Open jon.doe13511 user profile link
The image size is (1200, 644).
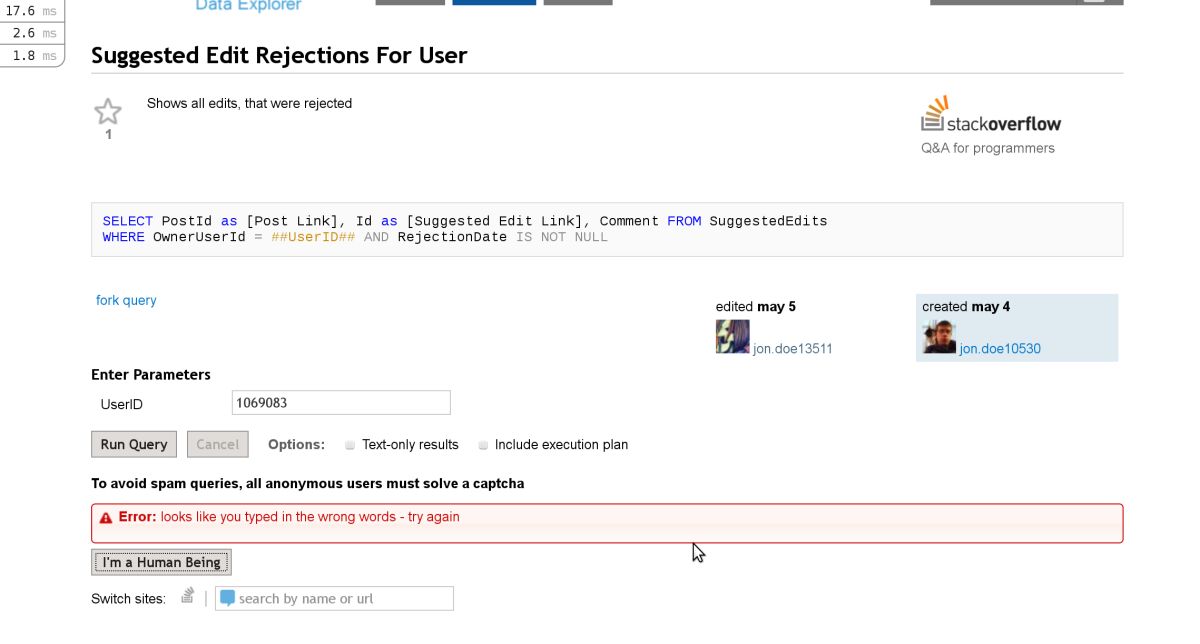[792, 349]
